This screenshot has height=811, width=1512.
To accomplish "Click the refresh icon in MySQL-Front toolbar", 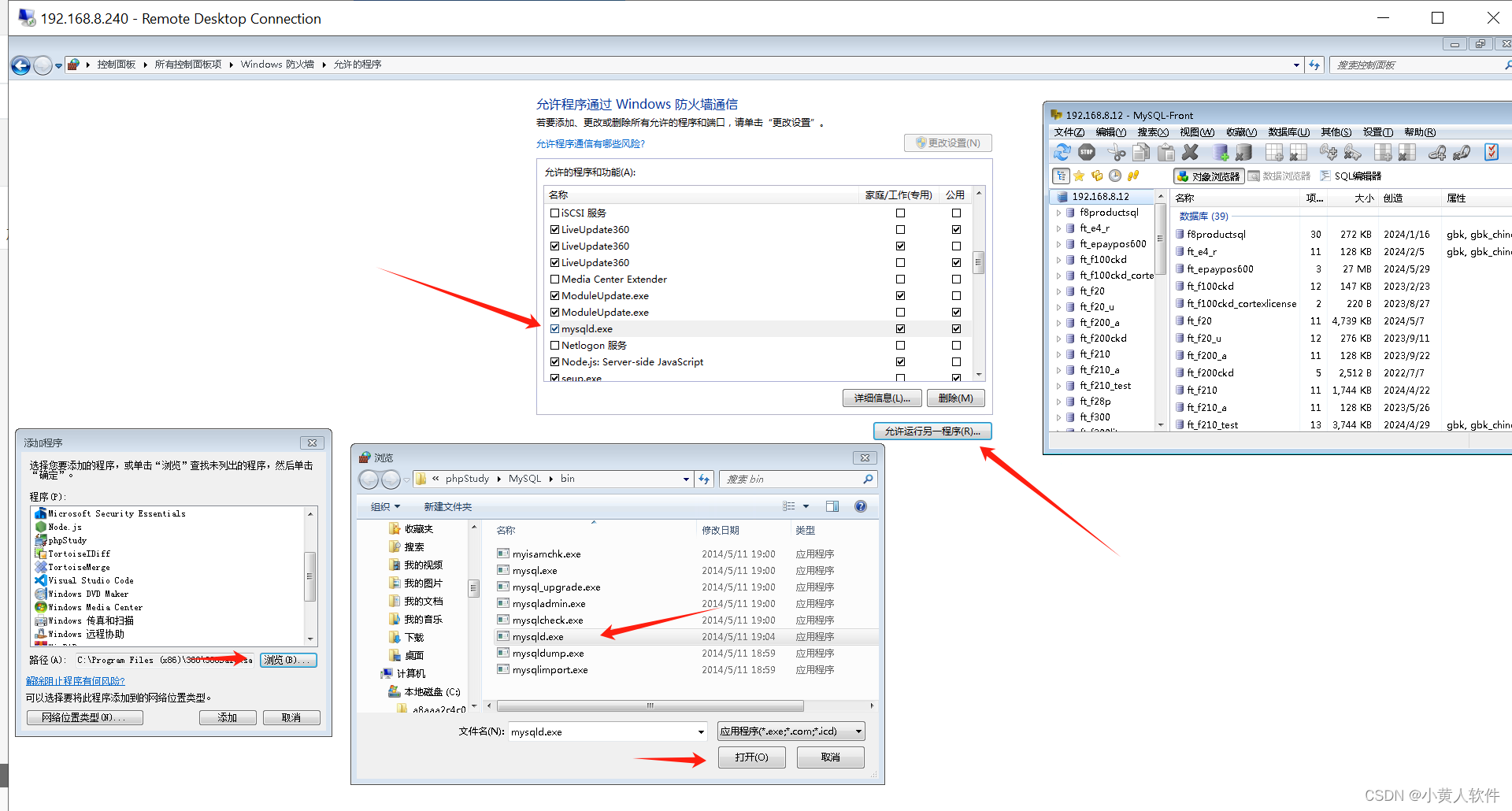I will point(1062,152).
